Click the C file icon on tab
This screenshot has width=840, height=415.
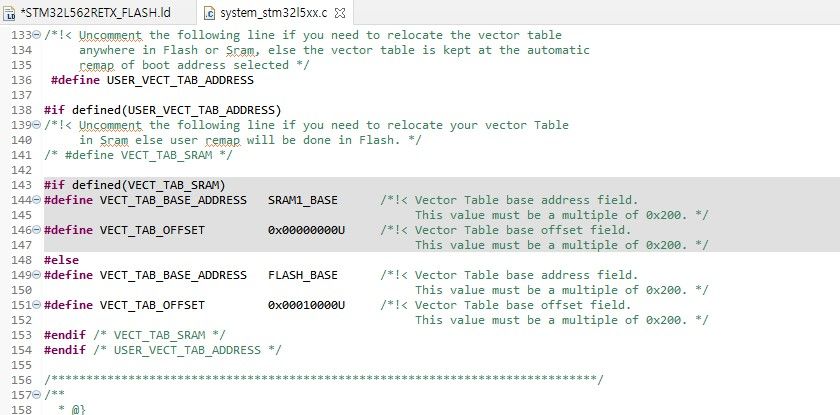[x=210, y=13]
